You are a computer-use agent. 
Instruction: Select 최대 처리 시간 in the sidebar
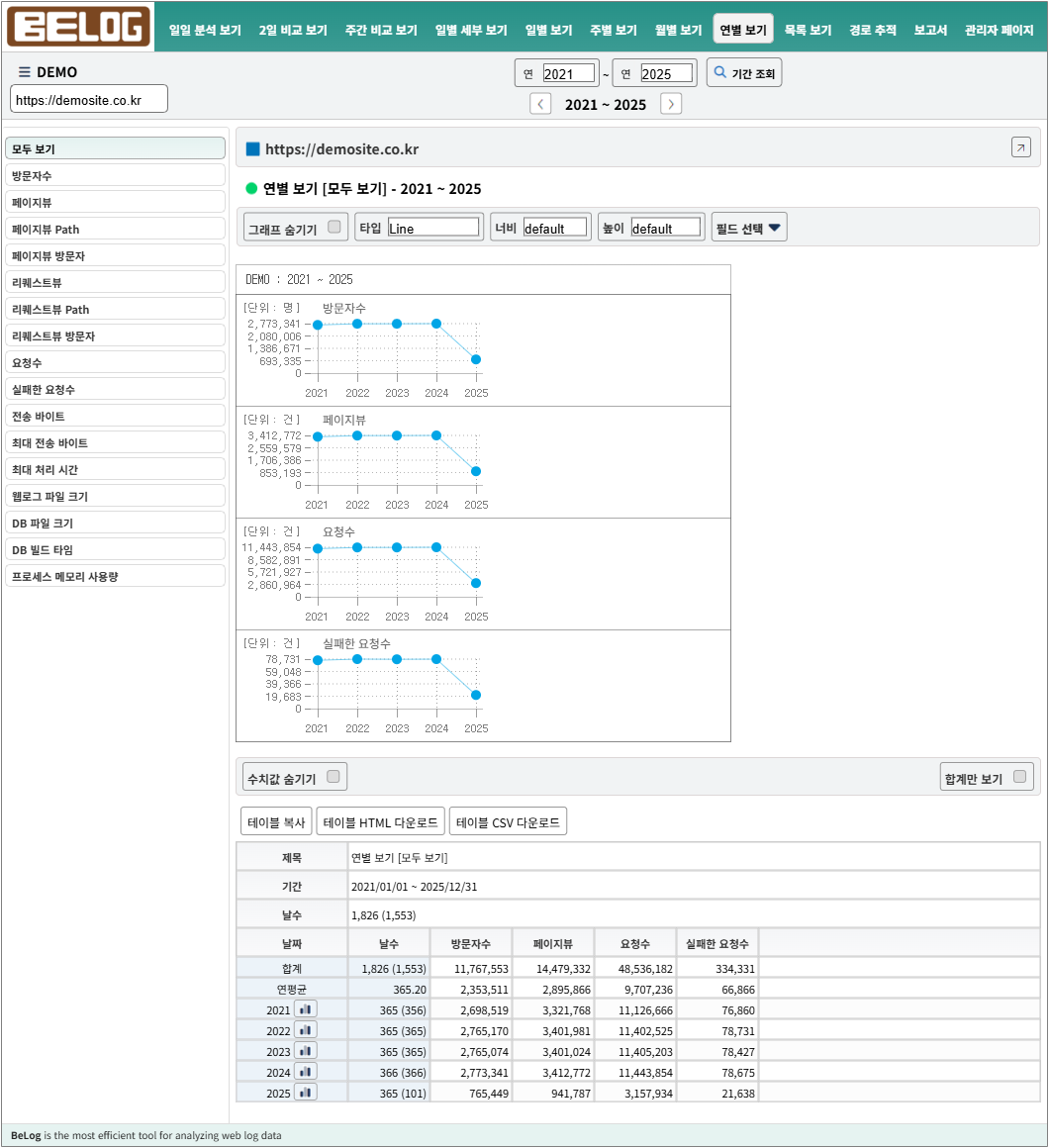tap(115, 469)
